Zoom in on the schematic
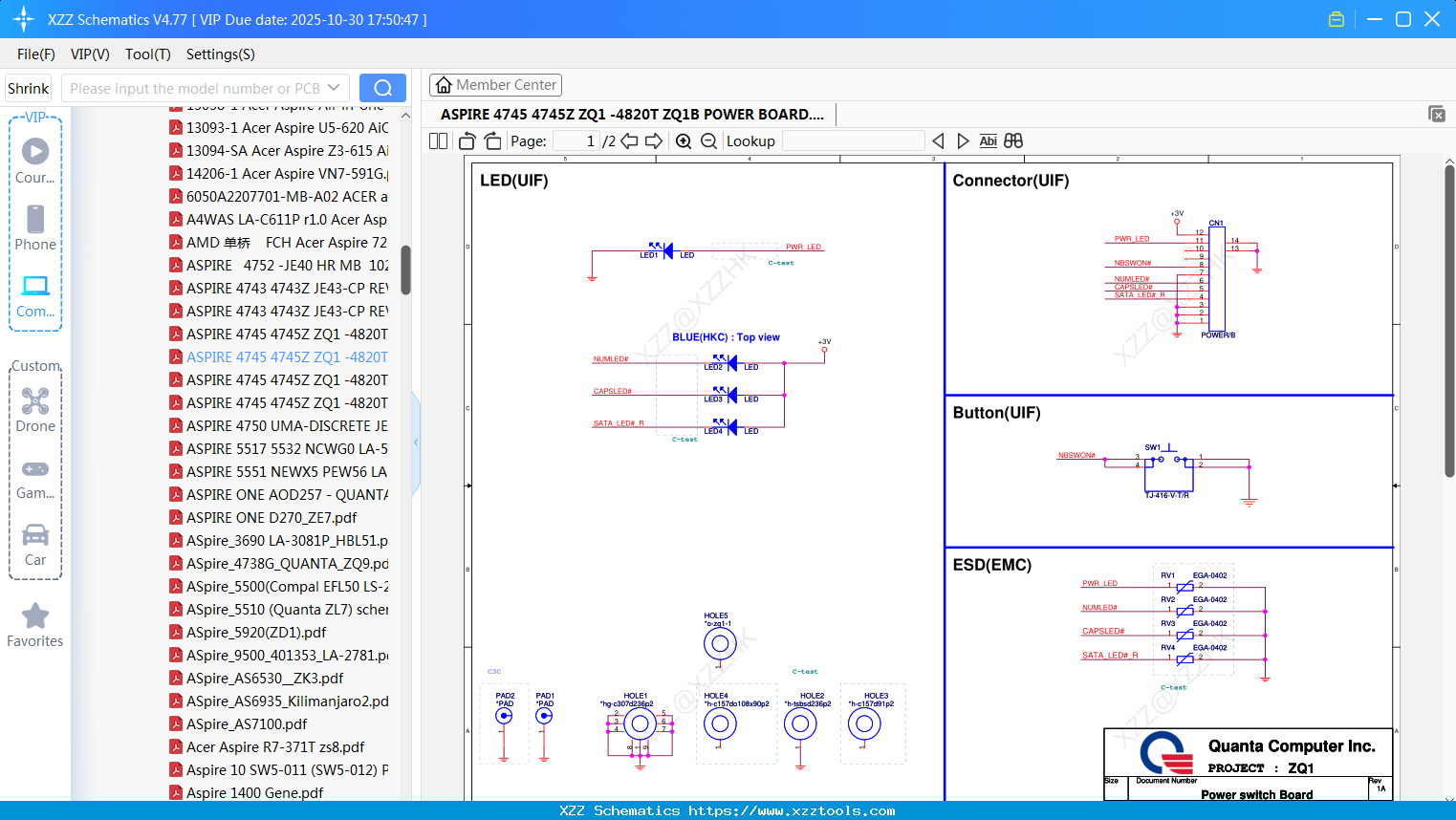 684,141
